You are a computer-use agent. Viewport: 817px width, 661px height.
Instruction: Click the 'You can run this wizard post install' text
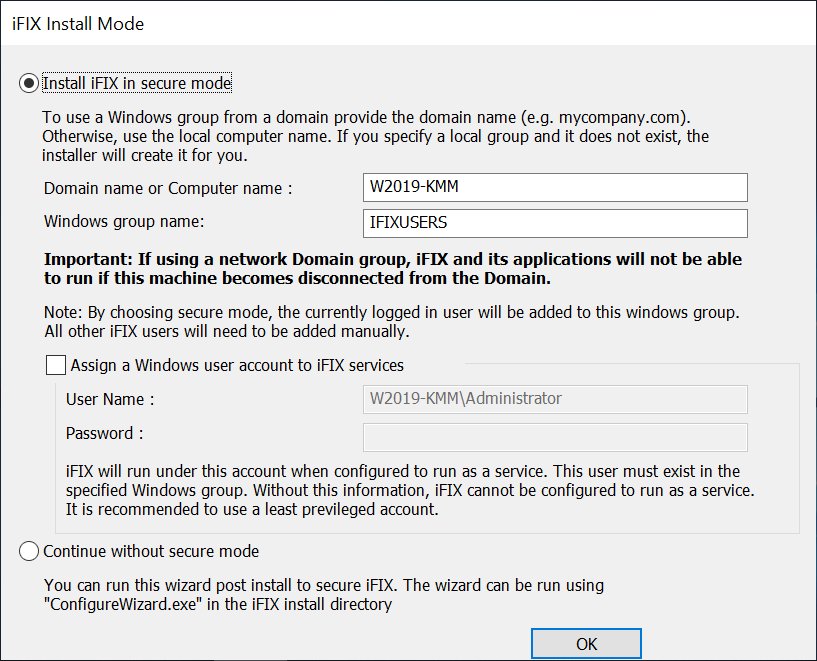324,594
